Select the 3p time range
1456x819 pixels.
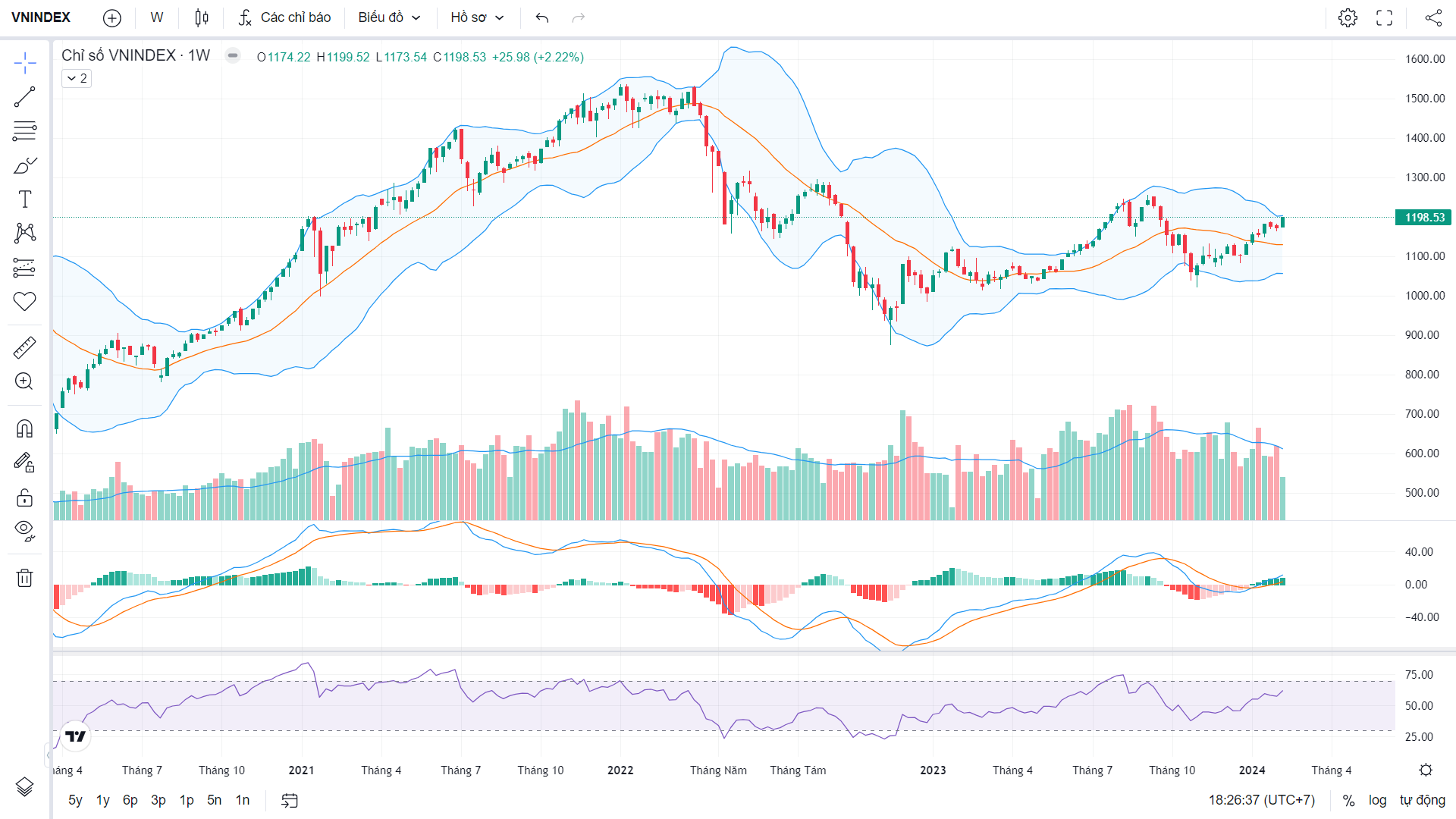click(158, 800)
